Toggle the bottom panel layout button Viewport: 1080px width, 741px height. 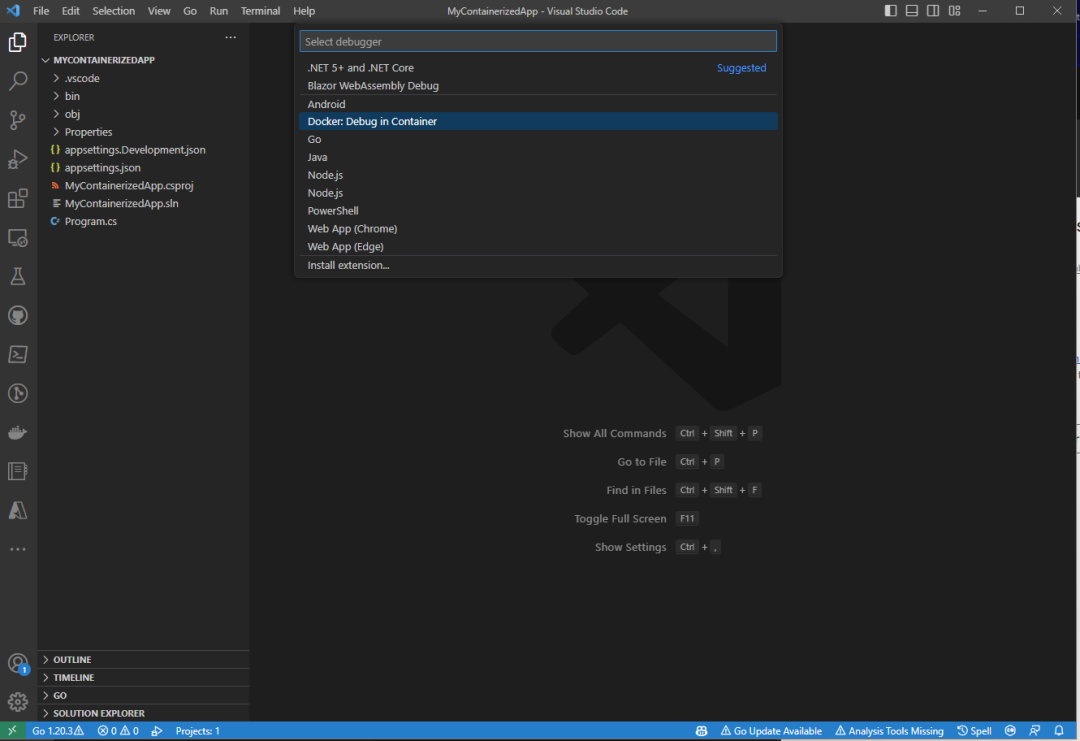[x=911, y=11]
